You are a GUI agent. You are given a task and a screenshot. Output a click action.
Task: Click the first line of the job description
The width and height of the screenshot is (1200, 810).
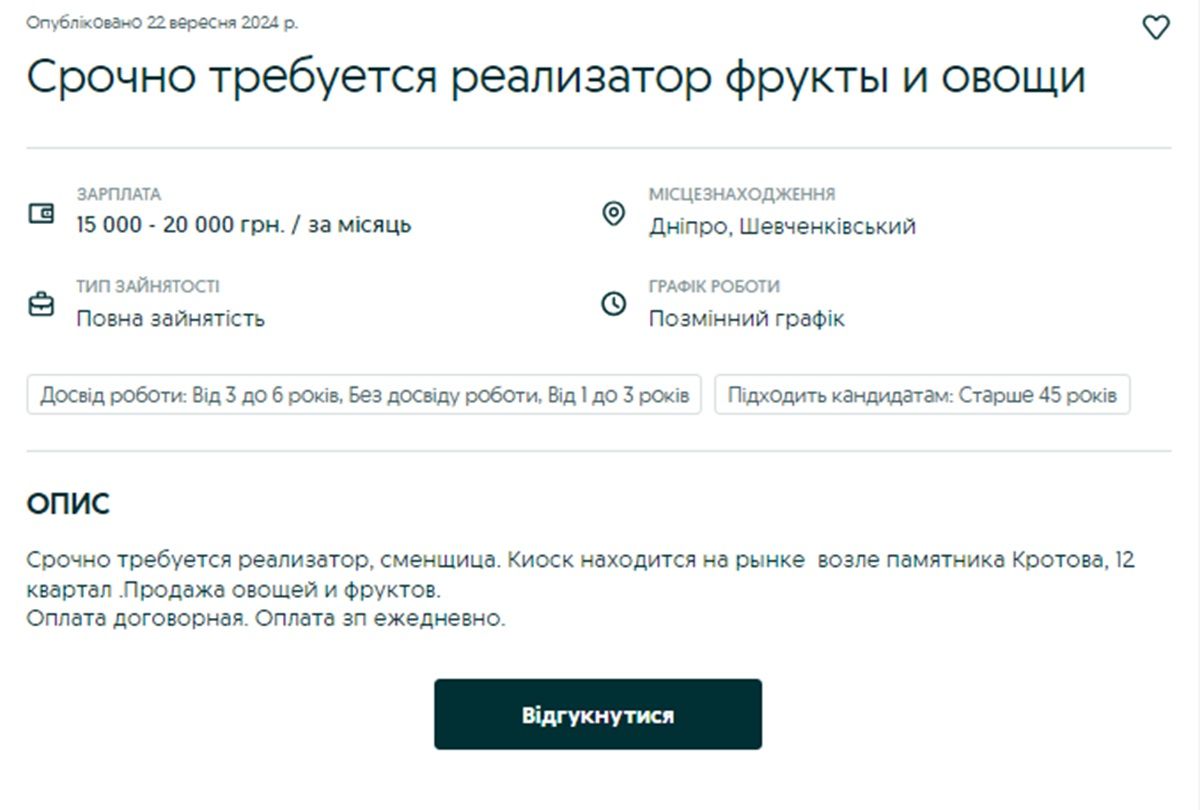580,560
